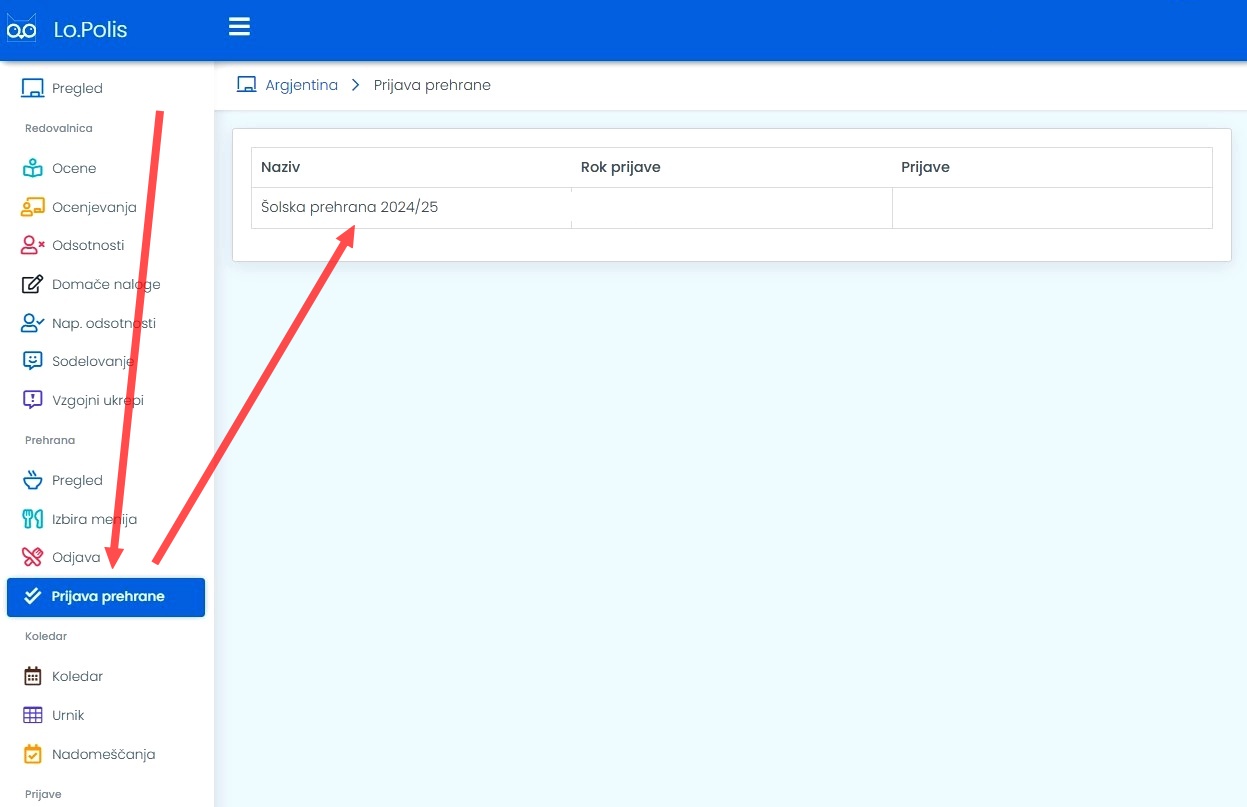Click the Redovalnica section label
Image resolution: width=1247 pixels, height=807 pixels.
[x=59, y=128]
